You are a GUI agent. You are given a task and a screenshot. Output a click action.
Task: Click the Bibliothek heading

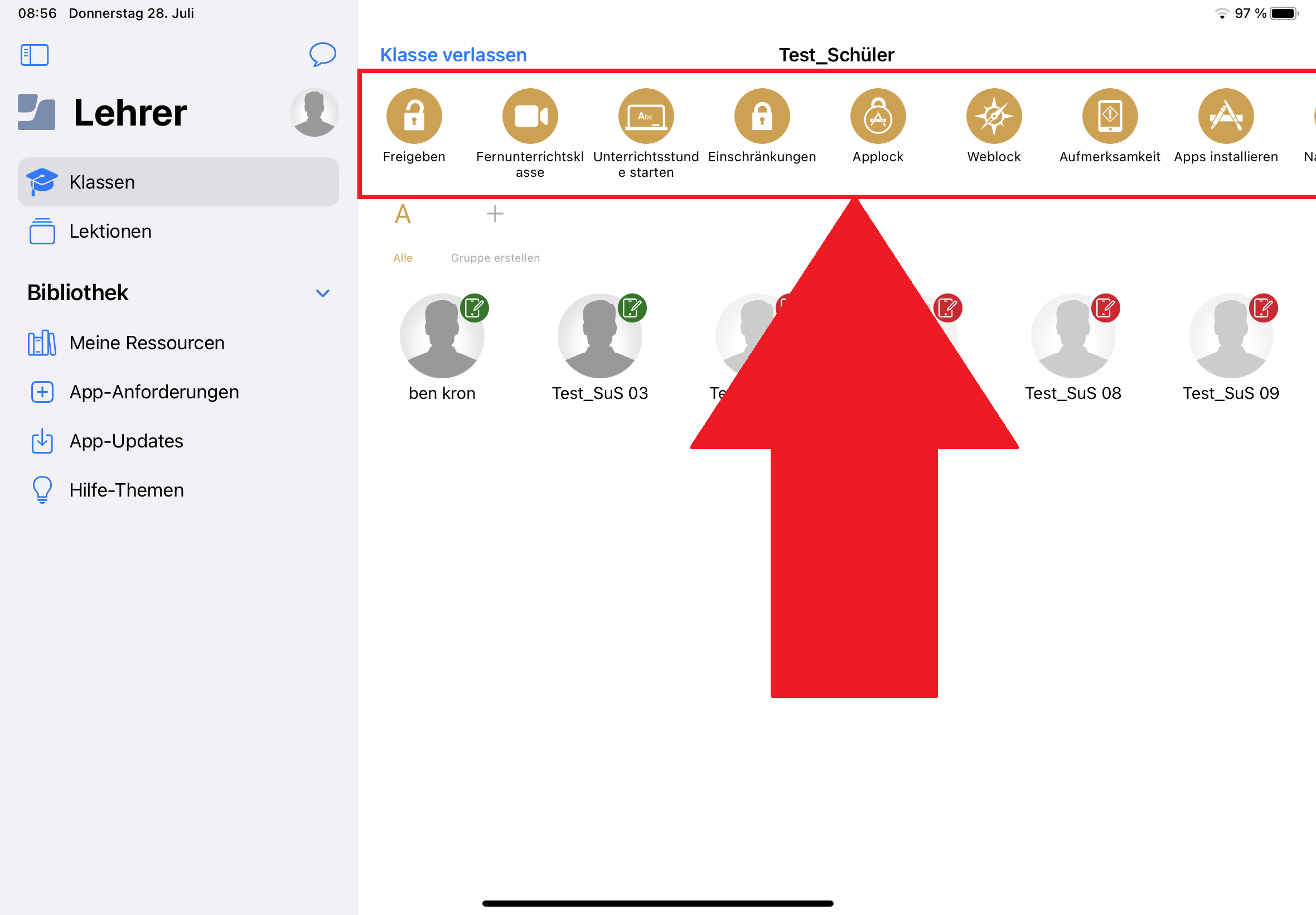[x=78, y=293]
